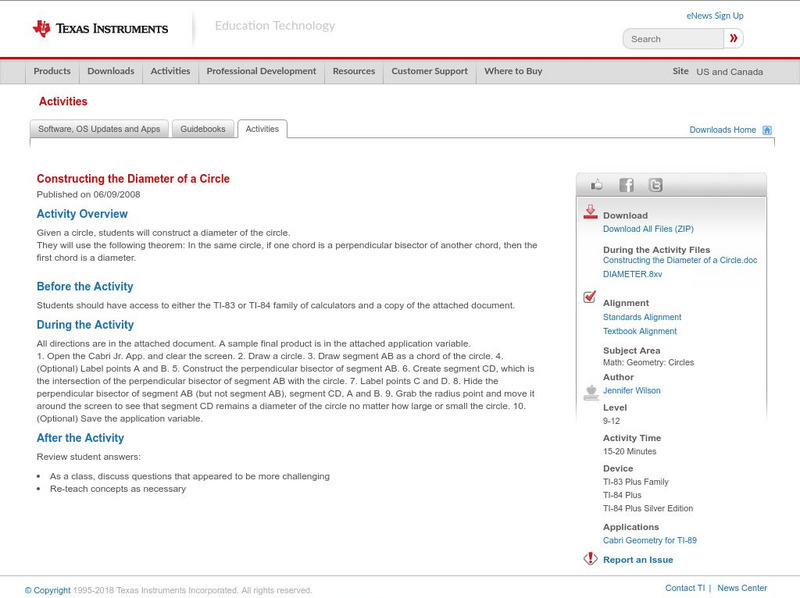
Task: Click the Report an Issue link
Action: point(638,560)
